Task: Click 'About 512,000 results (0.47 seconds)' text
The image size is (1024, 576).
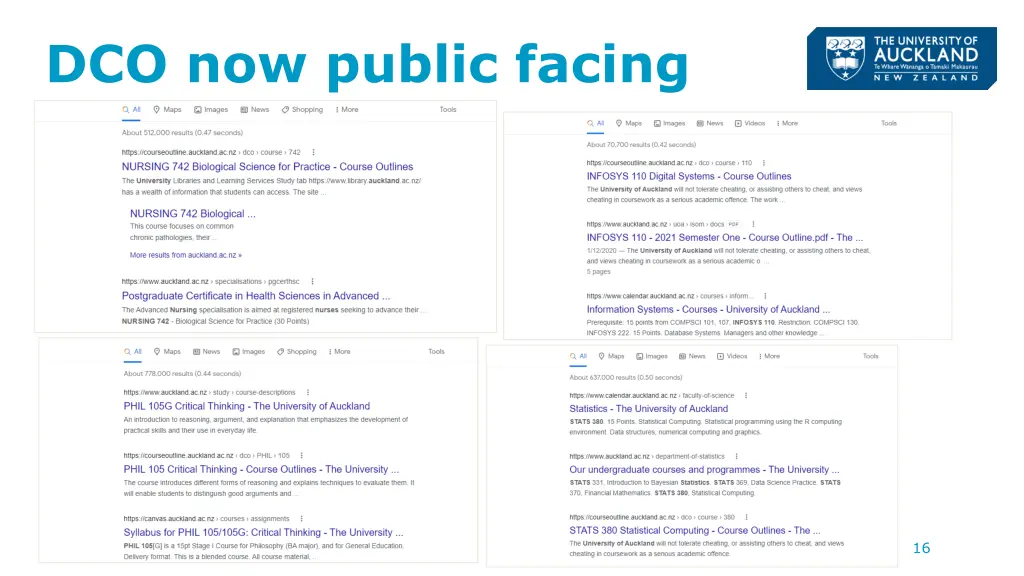Action: (182, 133)
